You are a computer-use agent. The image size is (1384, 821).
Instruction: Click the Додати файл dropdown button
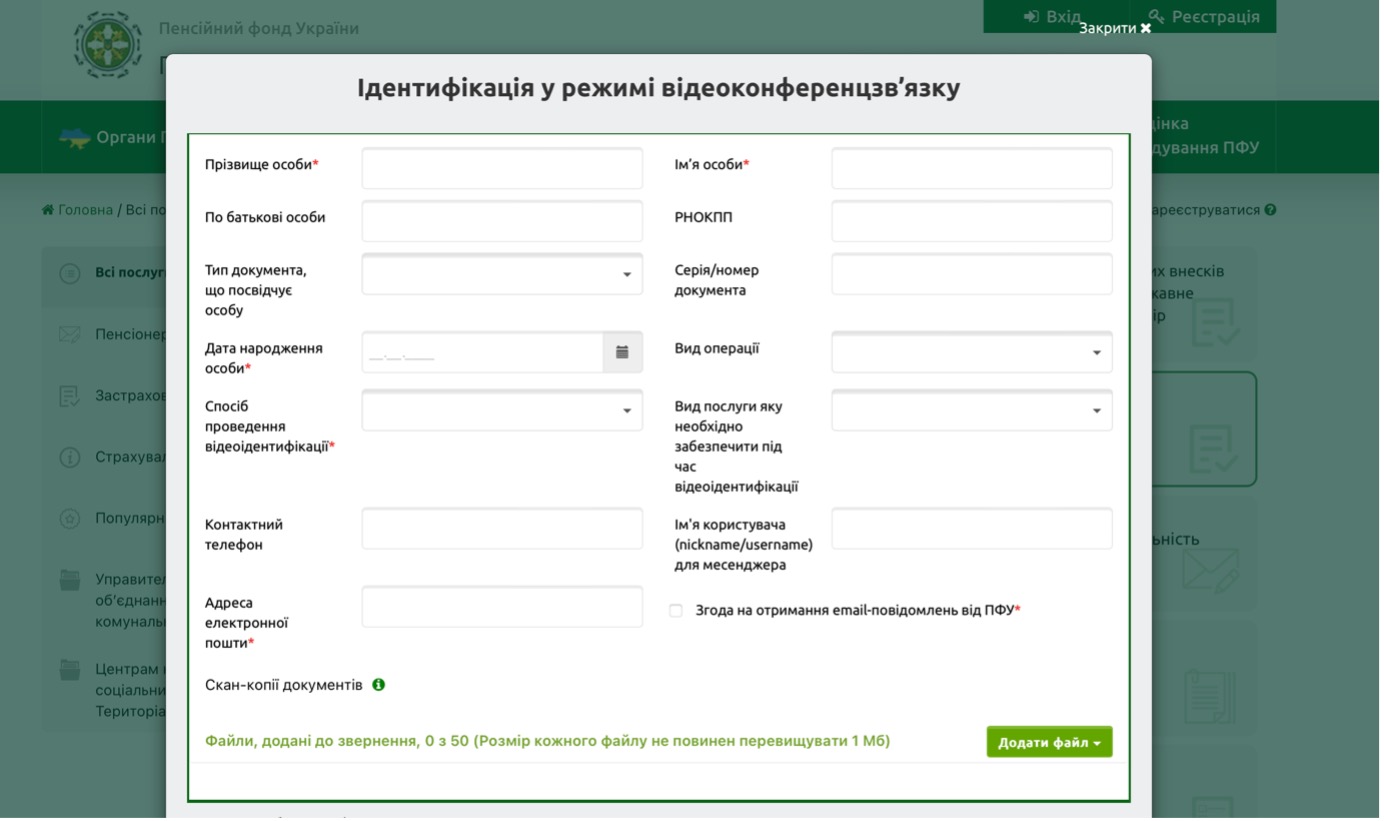1052,744
